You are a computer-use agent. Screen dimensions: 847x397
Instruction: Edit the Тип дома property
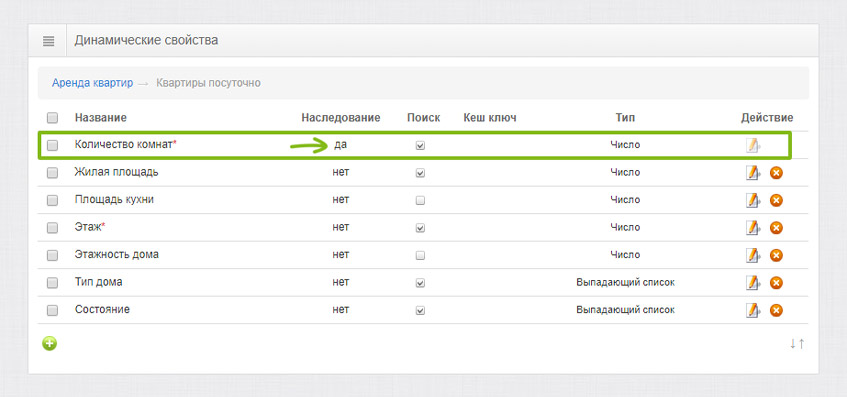[x=753, y=282]
